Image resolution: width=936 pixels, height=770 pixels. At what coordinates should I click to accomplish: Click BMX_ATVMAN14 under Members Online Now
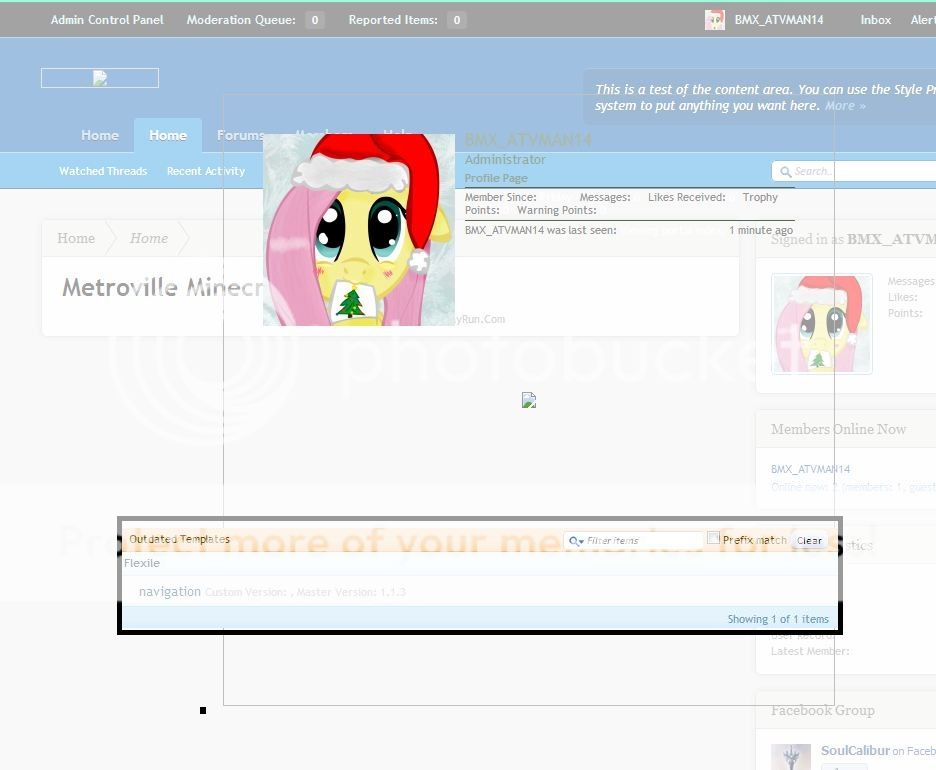(x=810, y=469)
